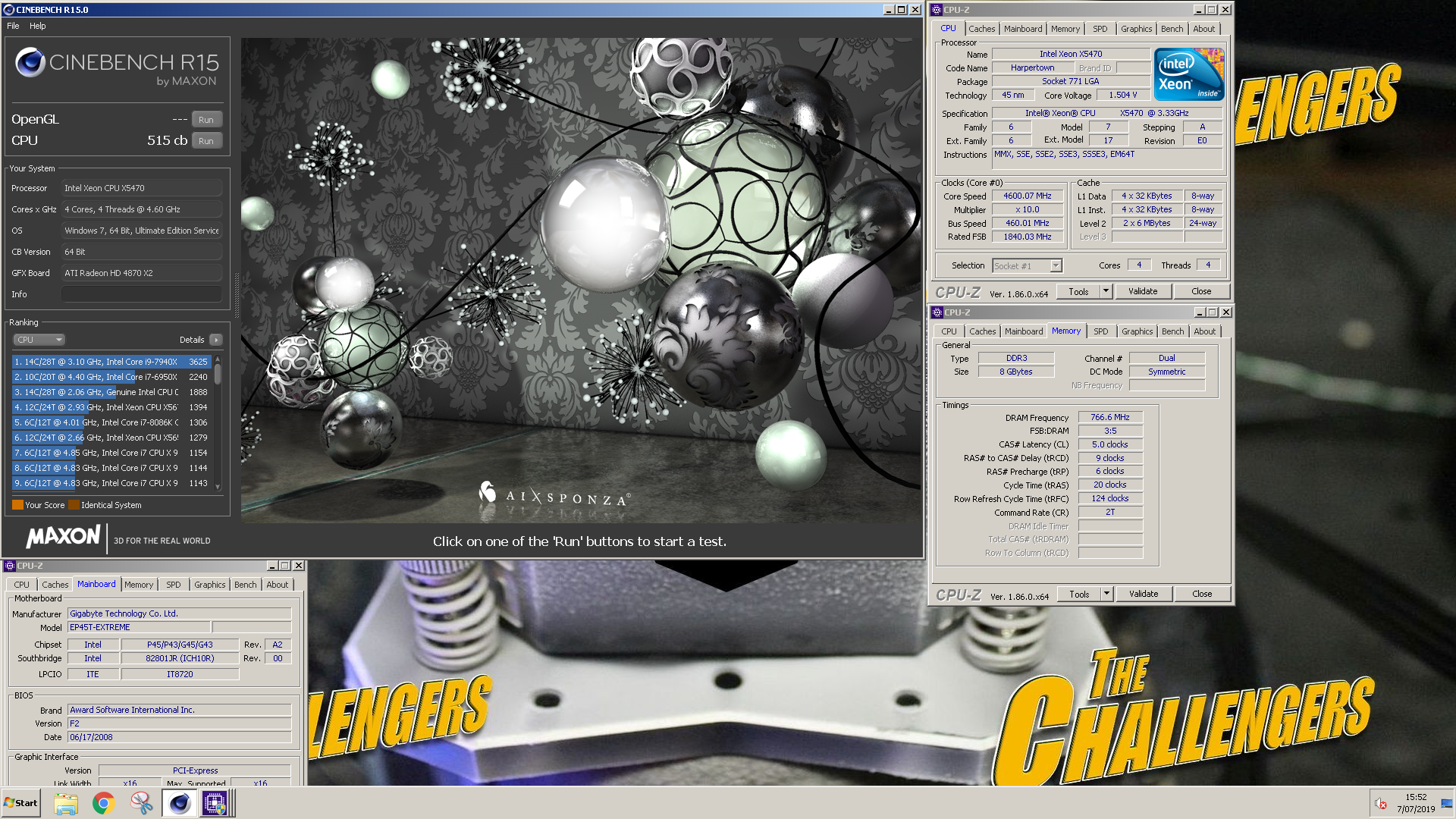Screen dimensions: 1456x819
Task: Switch to Caches tab in top CPU-Z window
Action: (x=981, y=29)
